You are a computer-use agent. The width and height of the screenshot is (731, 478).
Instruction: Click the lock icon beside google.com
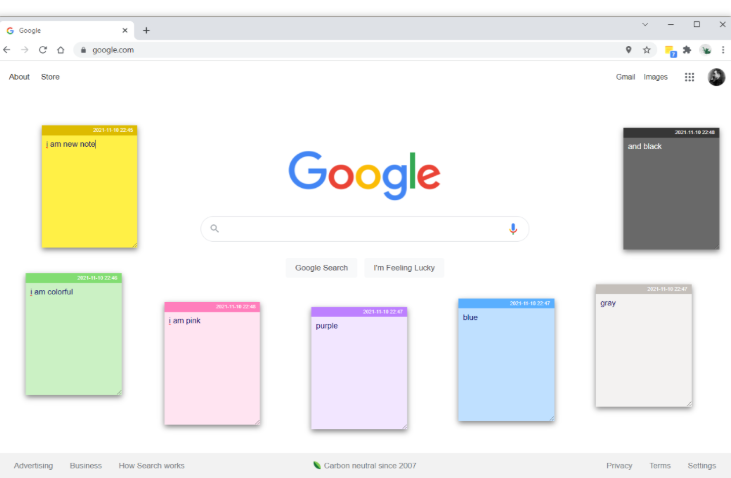pos(83,50)
